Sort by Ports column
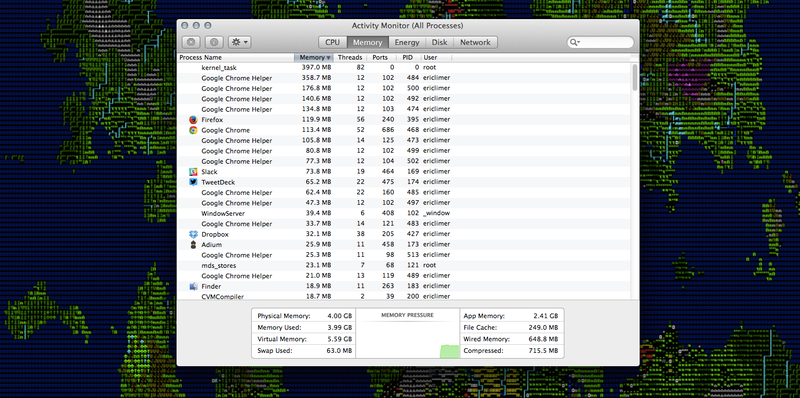The height and width of the screenshot is (398, 800). coord(381,58)
